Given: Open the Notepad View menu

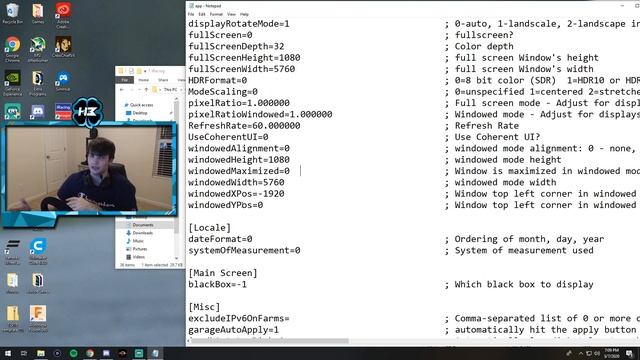Looking at the screenshot, I should (x=231, y=14).
